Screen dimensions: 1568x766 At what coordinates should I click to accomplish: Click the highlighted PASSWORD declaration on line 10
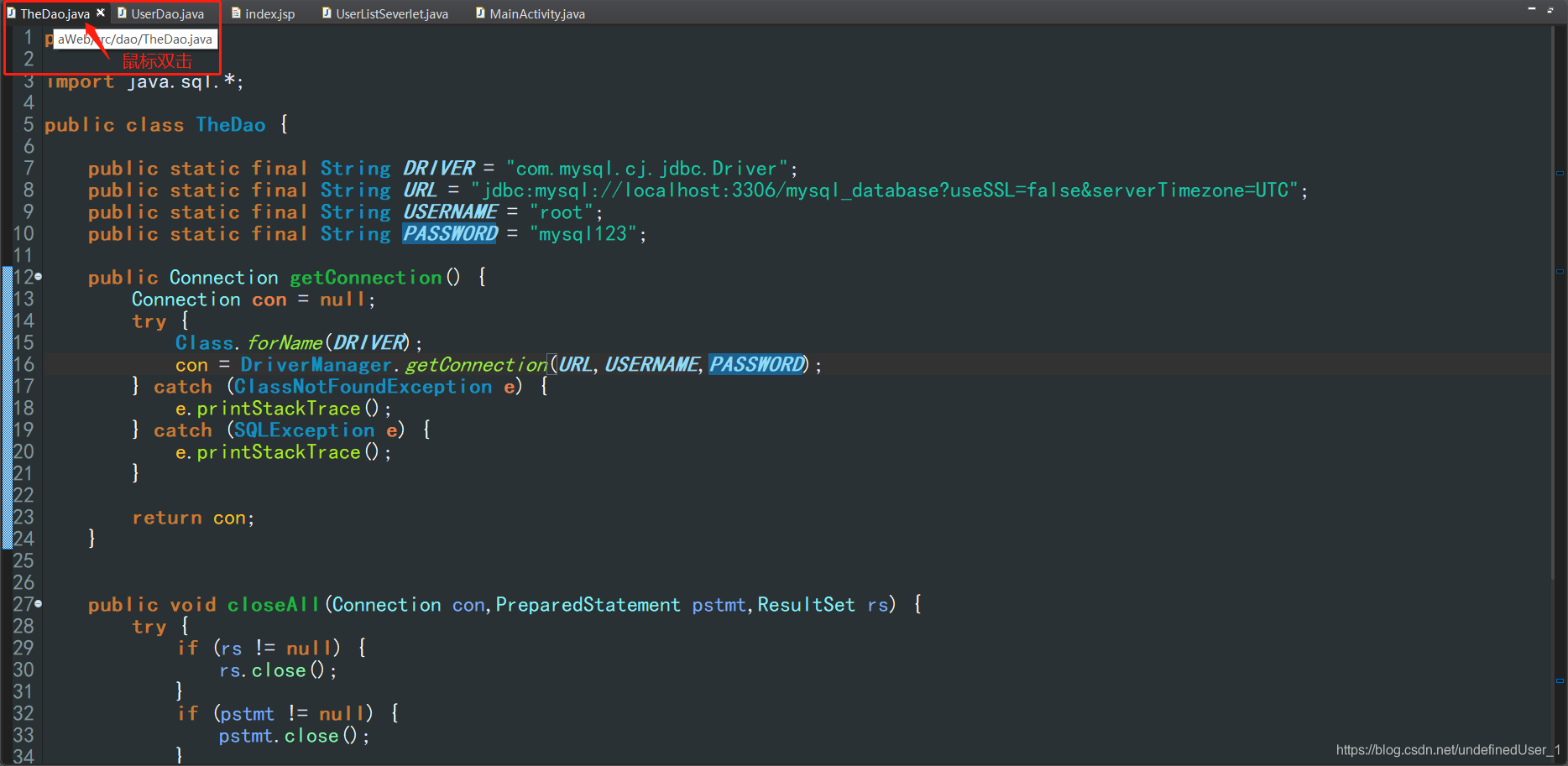coord(451,233)
